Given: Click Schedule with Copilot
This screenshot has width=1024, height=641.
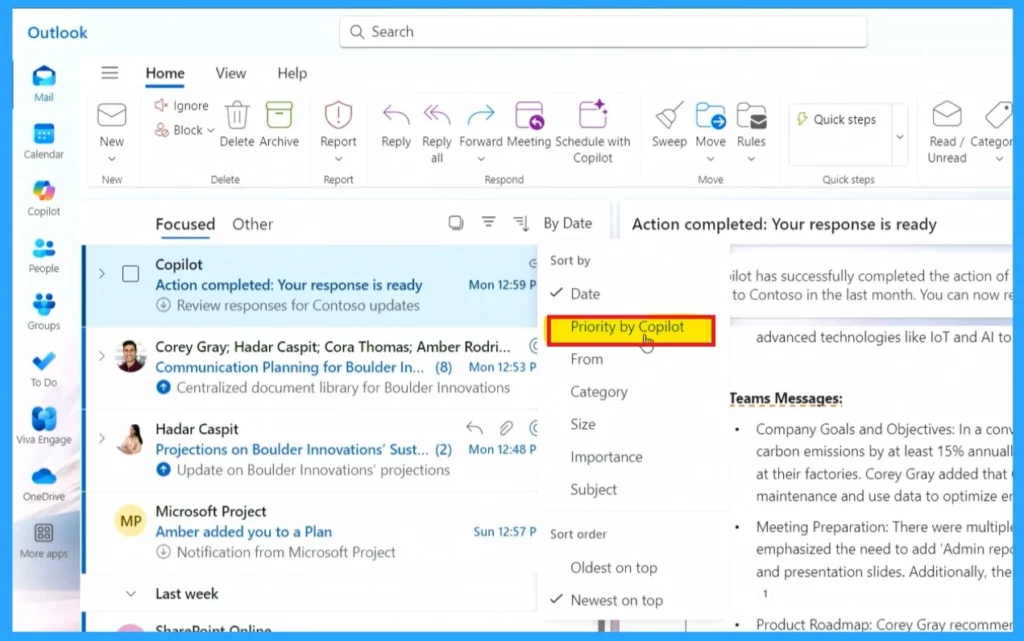Looking at the screenshot, I should pos(593,131).
